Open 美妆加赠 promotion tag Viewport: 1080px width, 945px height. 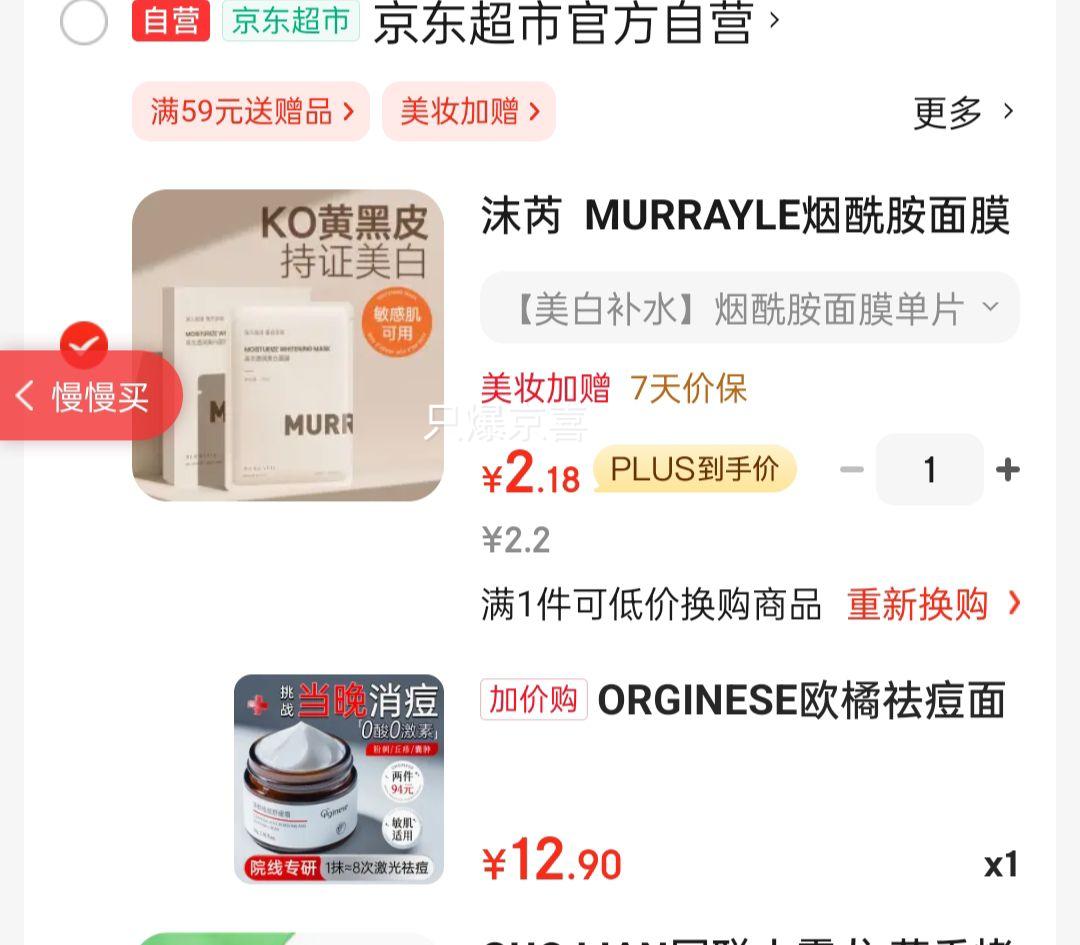(x=469, y=112)
